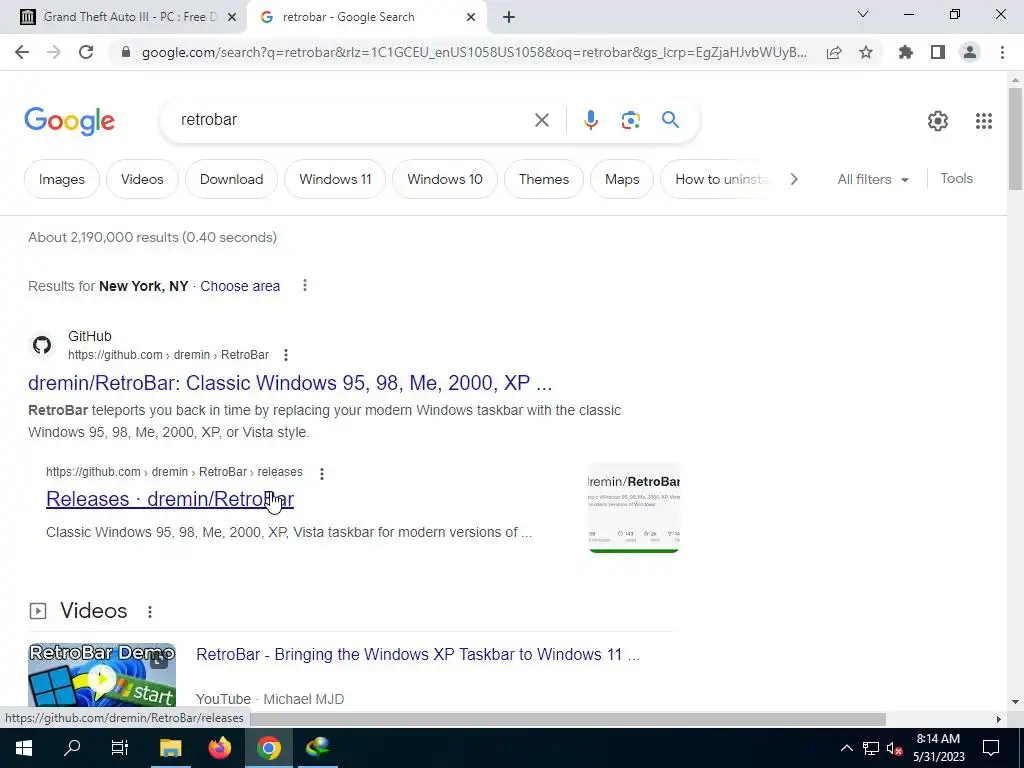Screen dimensions: 1024x768
Task: Open Google apps grid
Action: [x=984, y=121]
